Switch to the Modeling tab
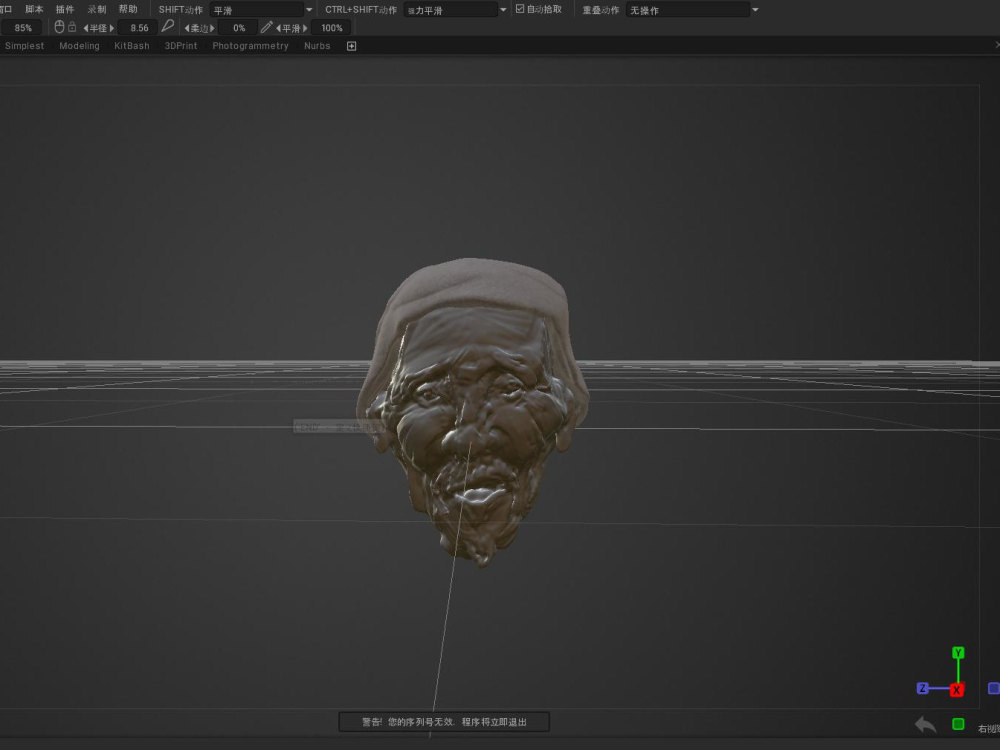Viewport: 1000px width, 750px height. (79, 46)
